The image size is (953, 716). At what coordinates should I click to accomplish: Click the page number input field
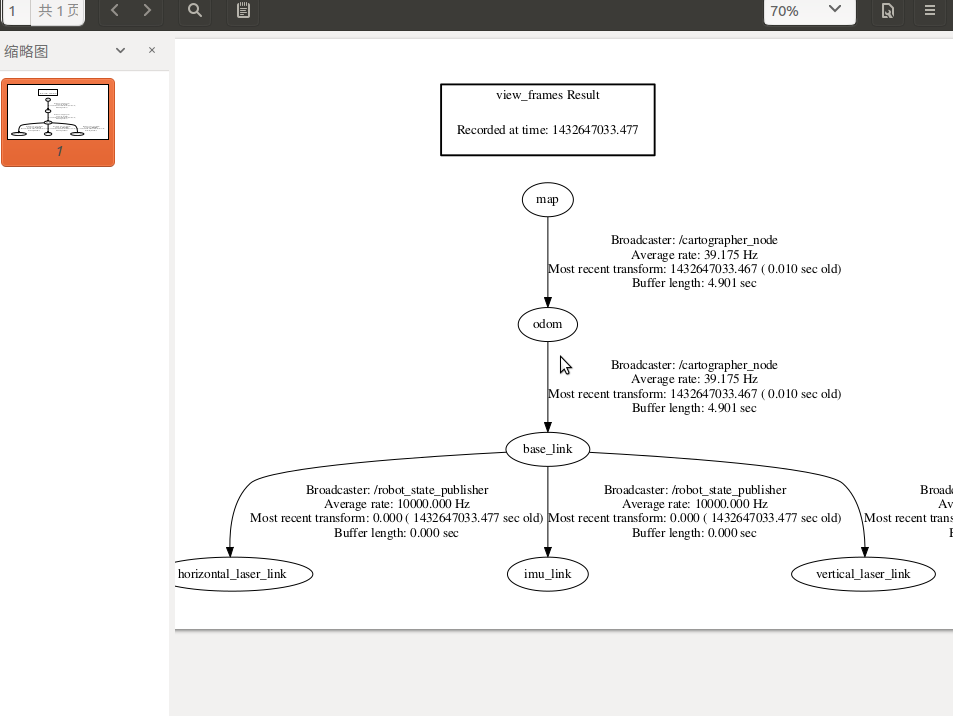click(15, 11)
